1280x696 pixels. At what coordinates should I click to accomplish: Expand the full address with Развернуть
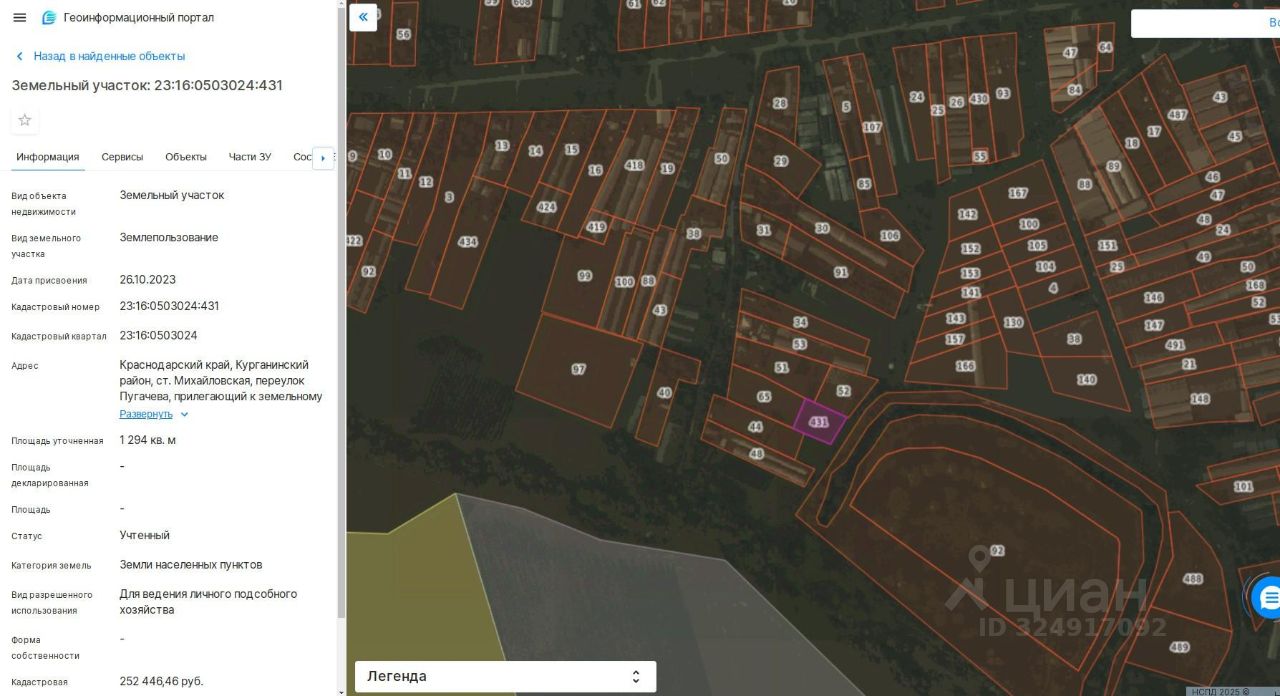146,414
